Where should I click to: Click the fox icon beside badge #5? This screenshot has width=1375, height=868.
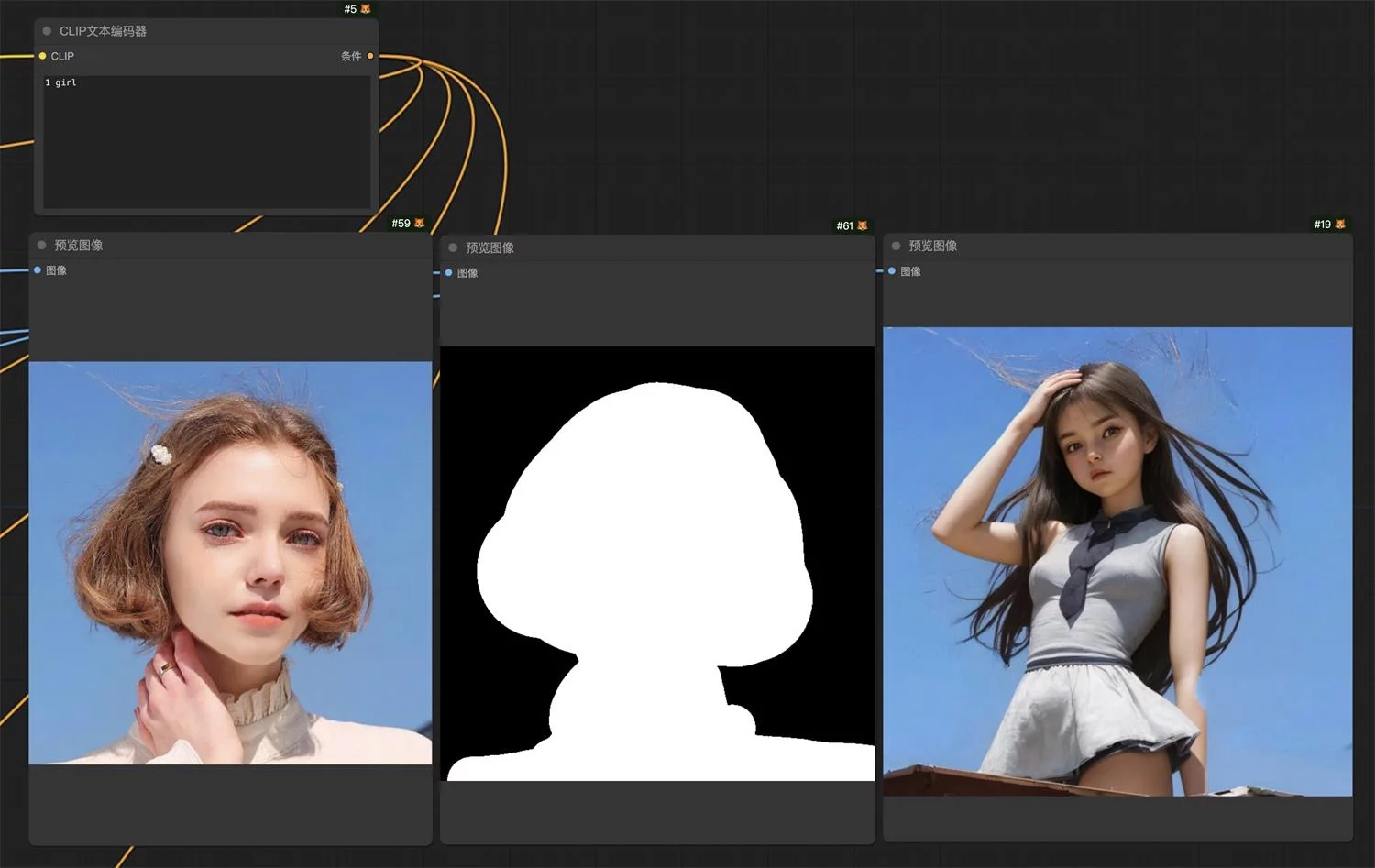[x=366, y=9]
